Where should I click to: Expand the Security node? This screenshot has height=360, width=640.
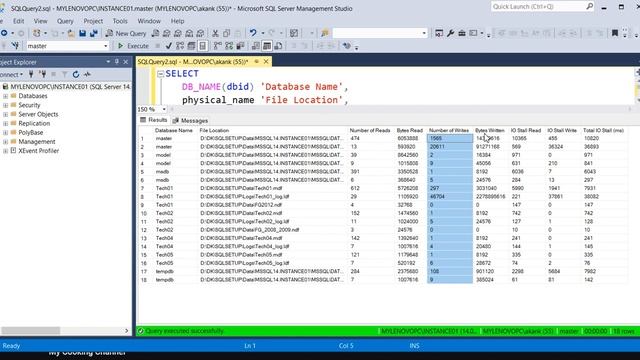(x=6, y=105)
